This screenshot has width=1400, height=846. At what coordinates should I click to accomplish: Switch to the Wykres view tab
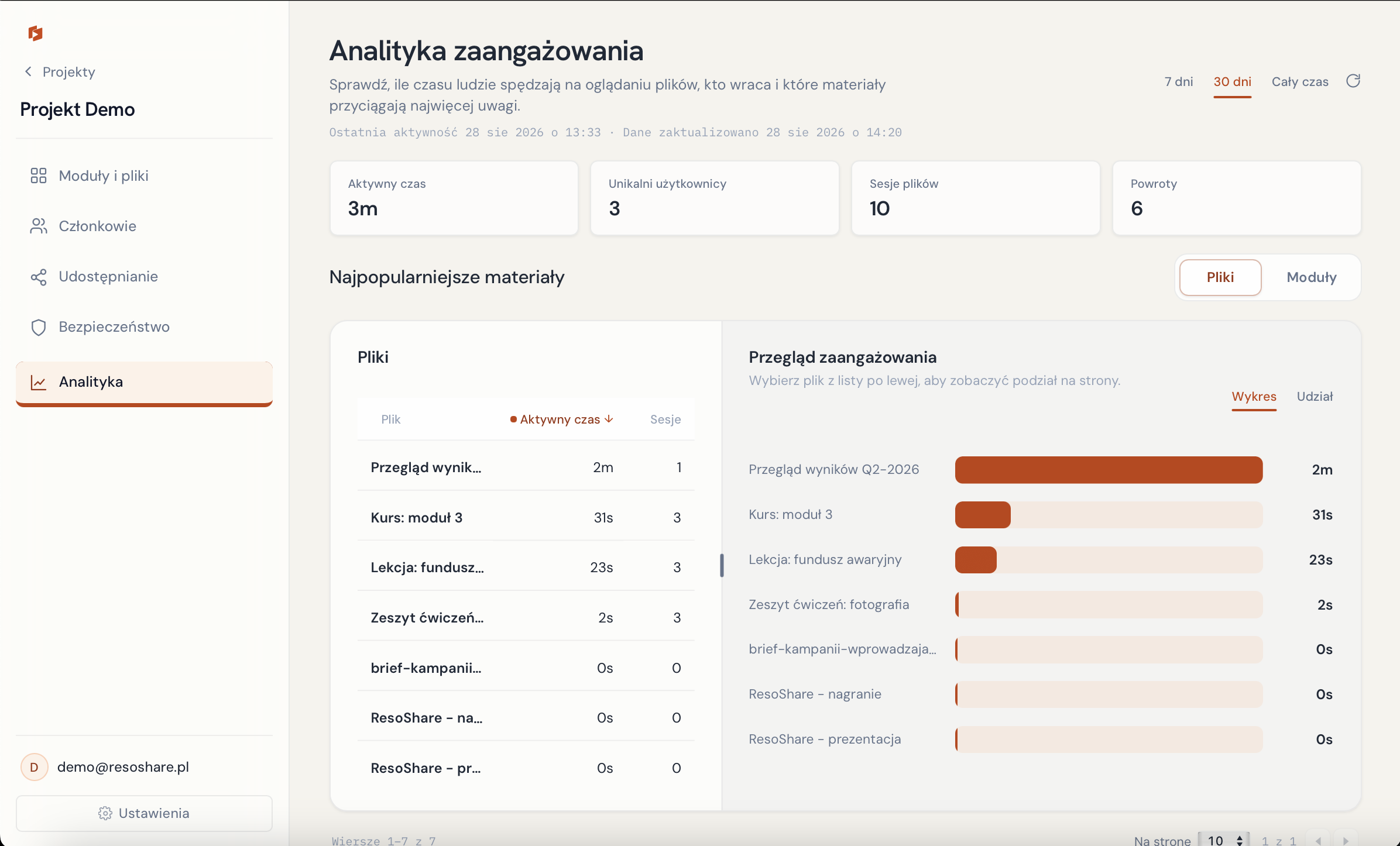pos(1254,397)
